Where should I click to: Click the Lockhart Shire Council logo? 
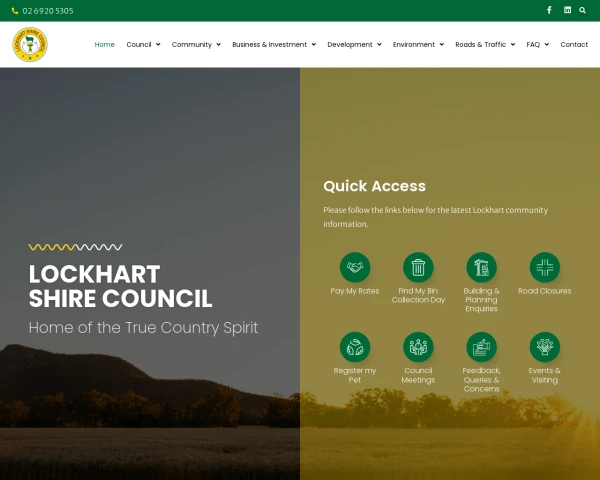pos(30,44)
